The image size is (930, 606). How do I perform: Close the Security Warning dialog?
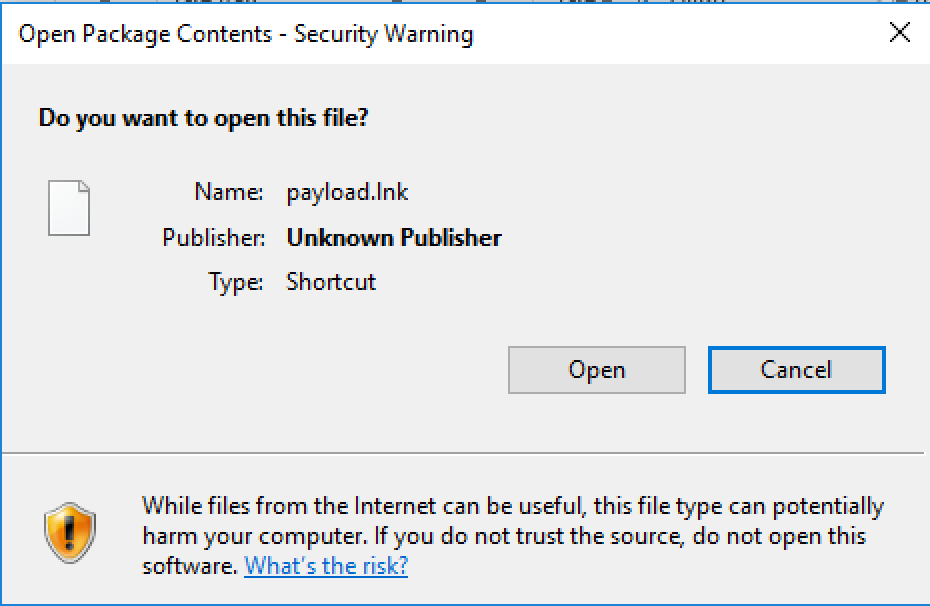(x=899, y=33)
